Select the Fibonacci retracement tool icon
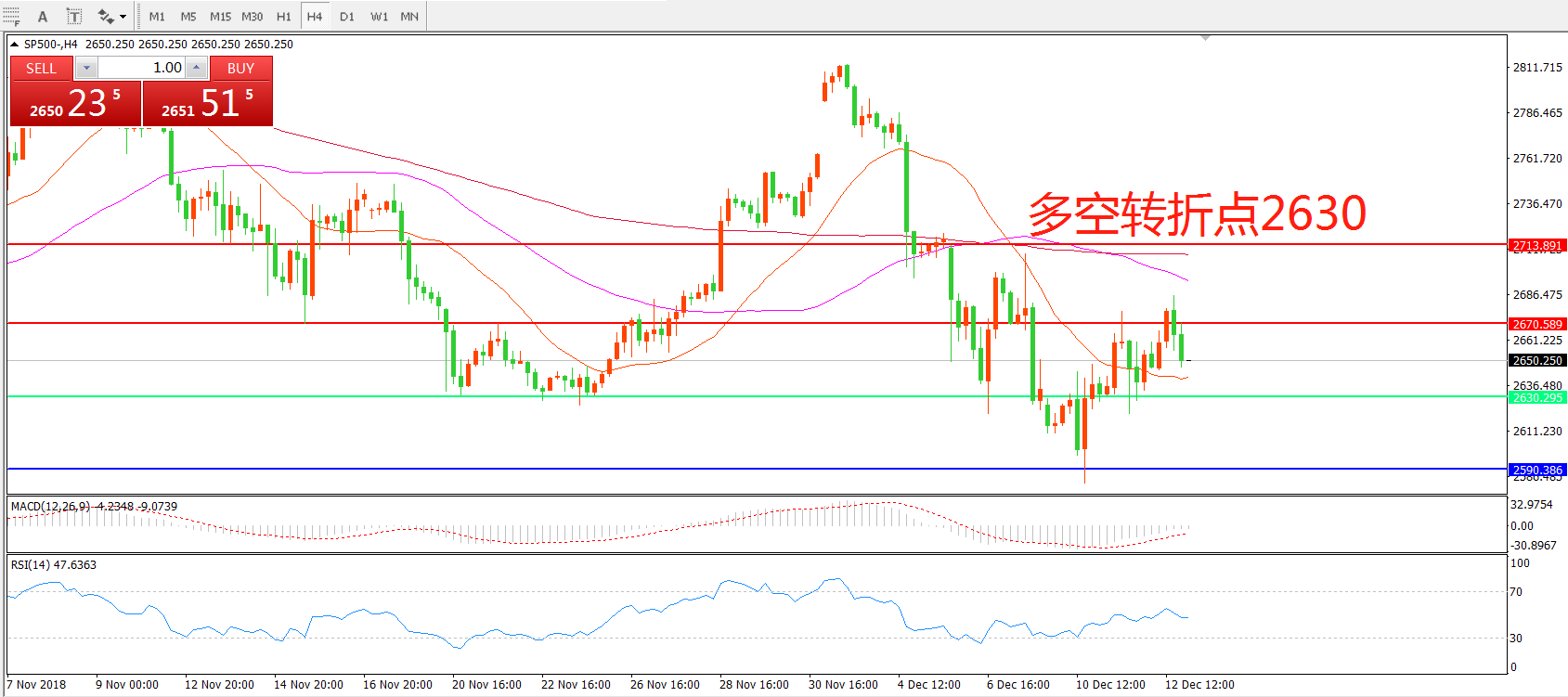This screenshot has width=1568, height=697. (x=11, y=16)
